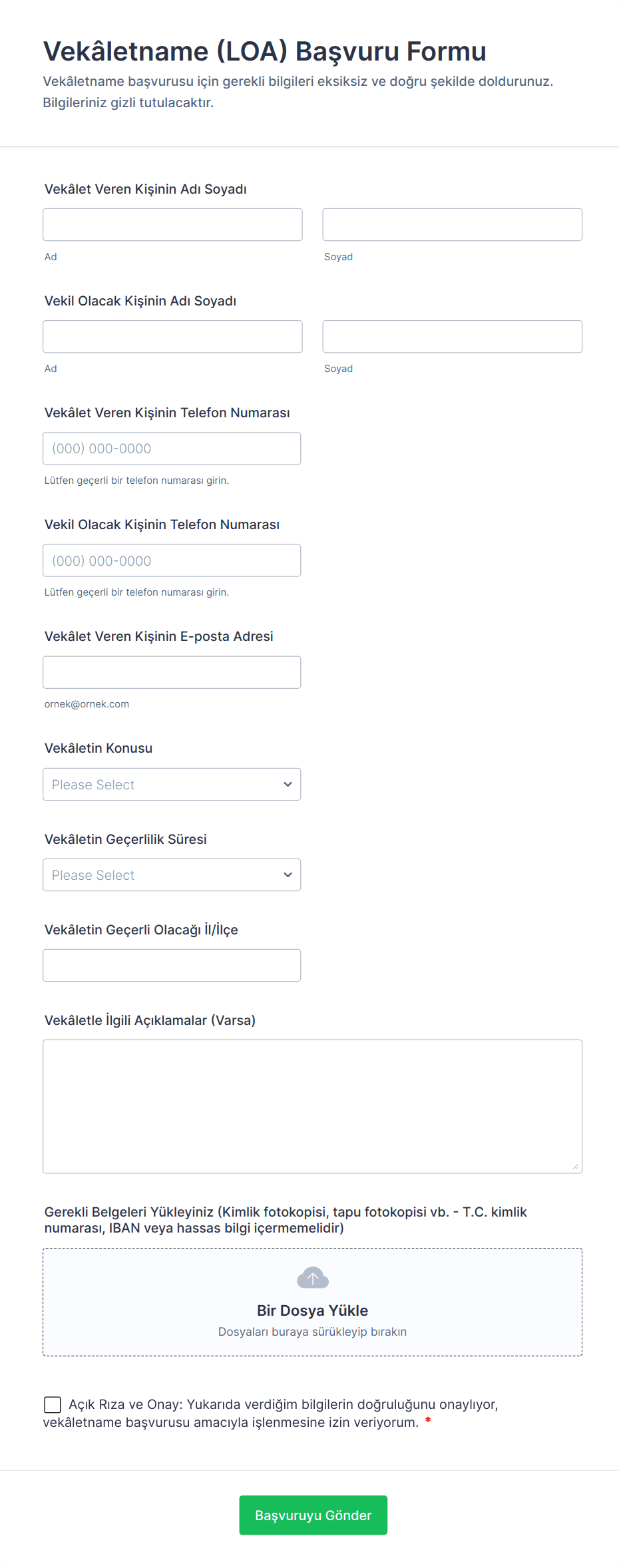
Task: Select the E-posta Adresi input field
Action: [x=172, y=672]
